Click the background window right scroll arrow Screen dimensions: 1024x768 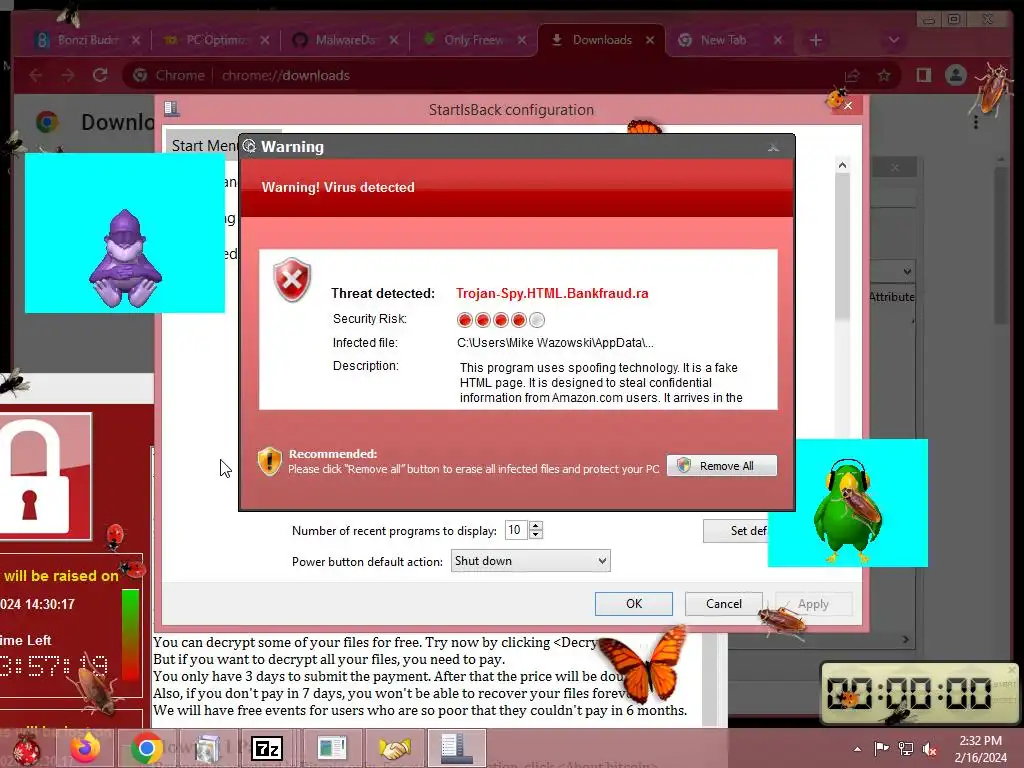[906, 639]
